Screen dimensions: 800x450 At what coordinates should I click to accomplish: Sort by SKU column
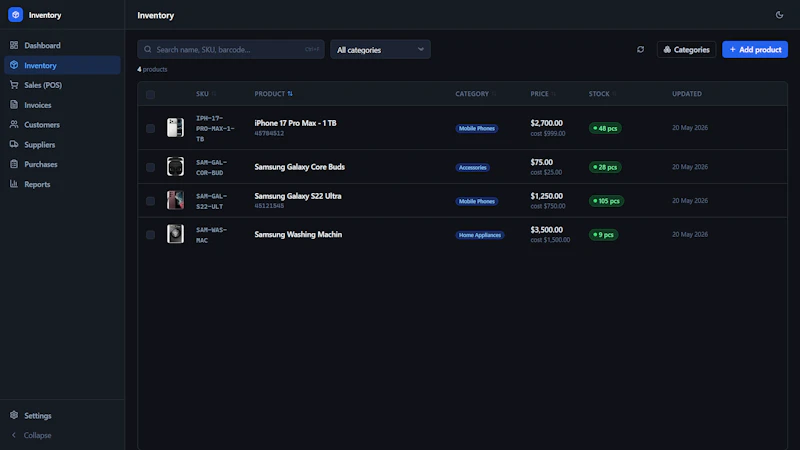click(206, 94)
